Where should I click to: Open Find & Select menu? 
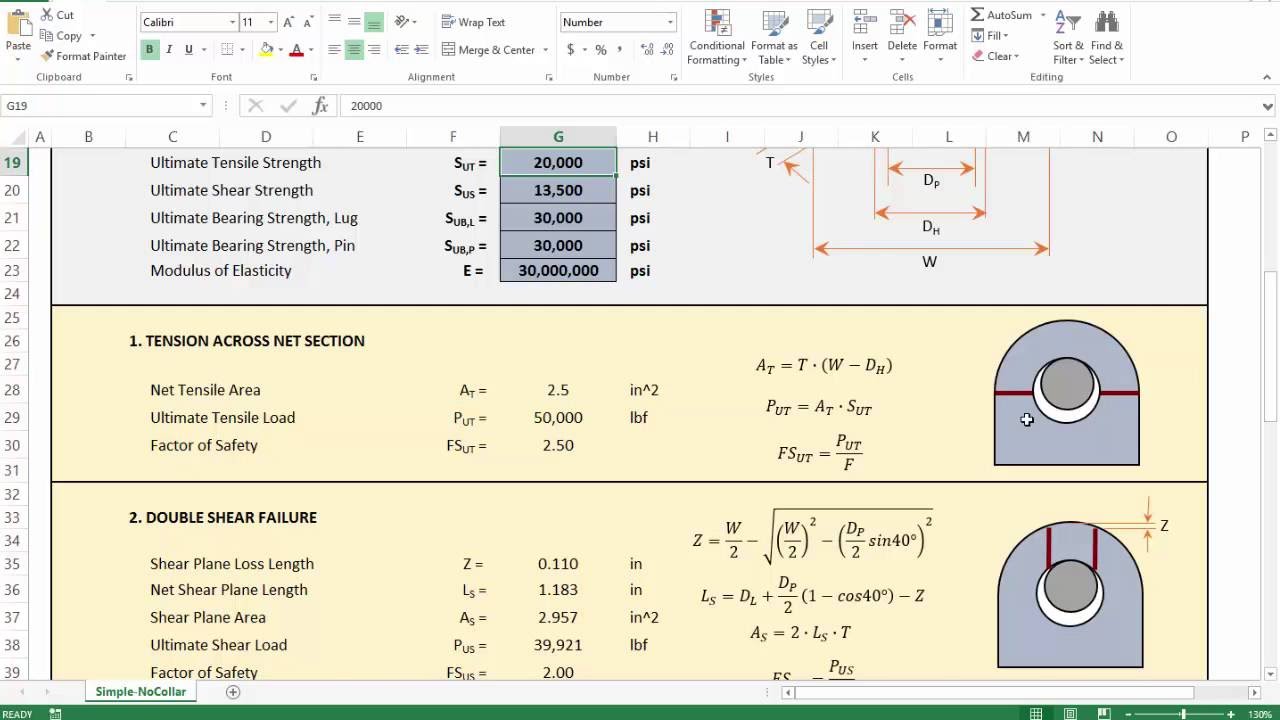pos(1107,38)
